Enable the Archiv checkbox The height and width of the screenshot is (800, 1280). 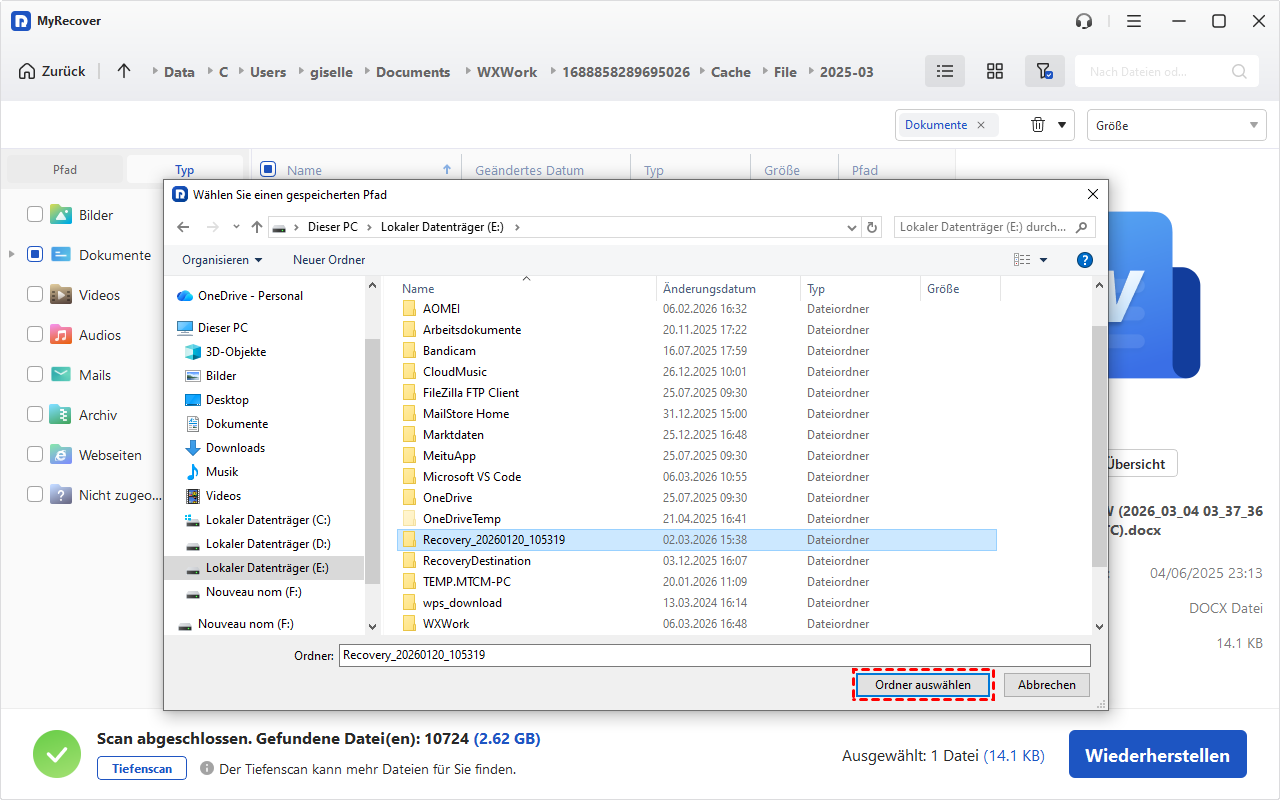tap(35, 414)
